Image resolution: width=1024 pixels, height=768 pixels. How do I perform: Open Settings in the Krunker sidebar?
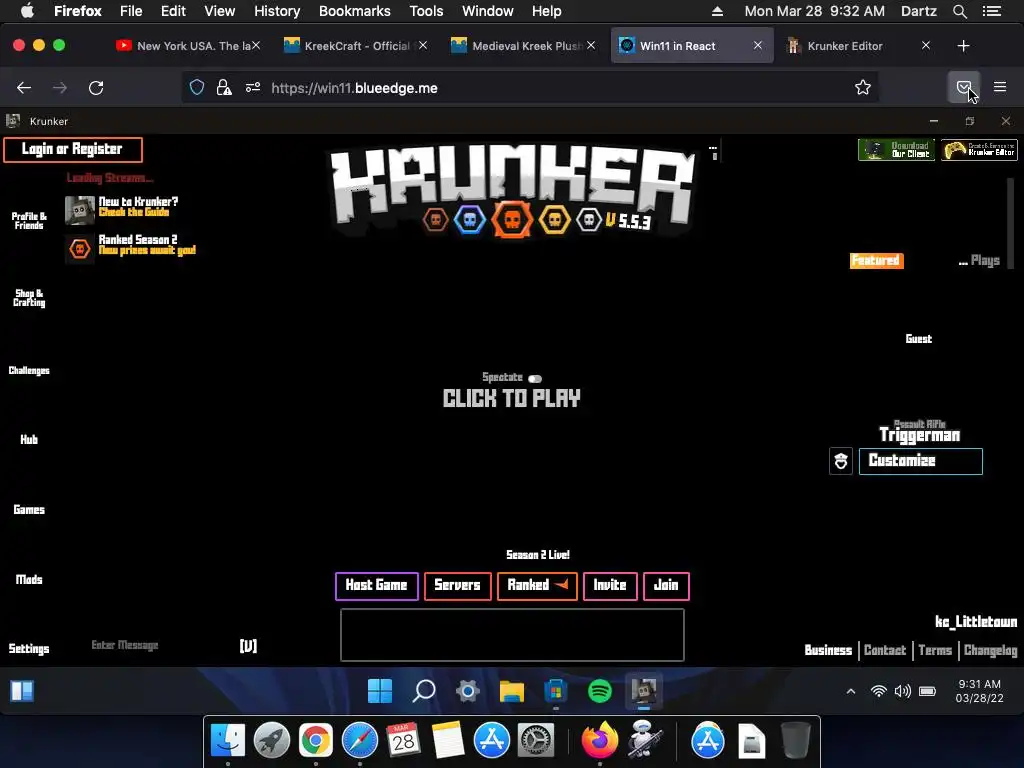pos(29,648)
